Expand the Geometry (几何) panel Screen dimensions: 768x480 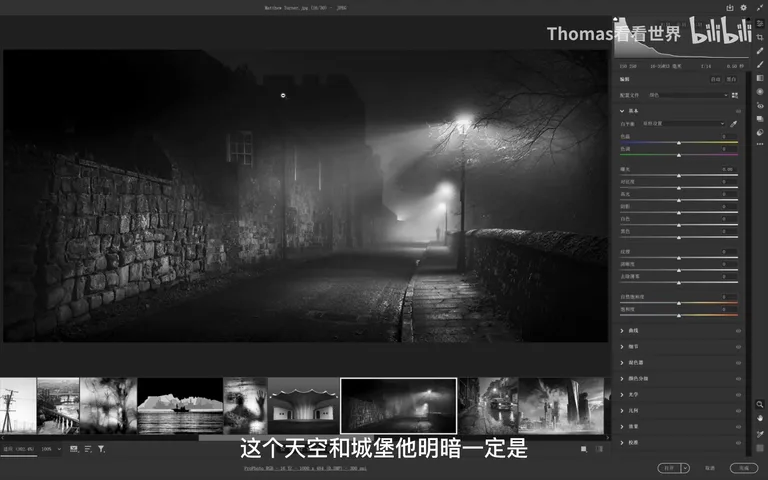click(x=622, y=411)
